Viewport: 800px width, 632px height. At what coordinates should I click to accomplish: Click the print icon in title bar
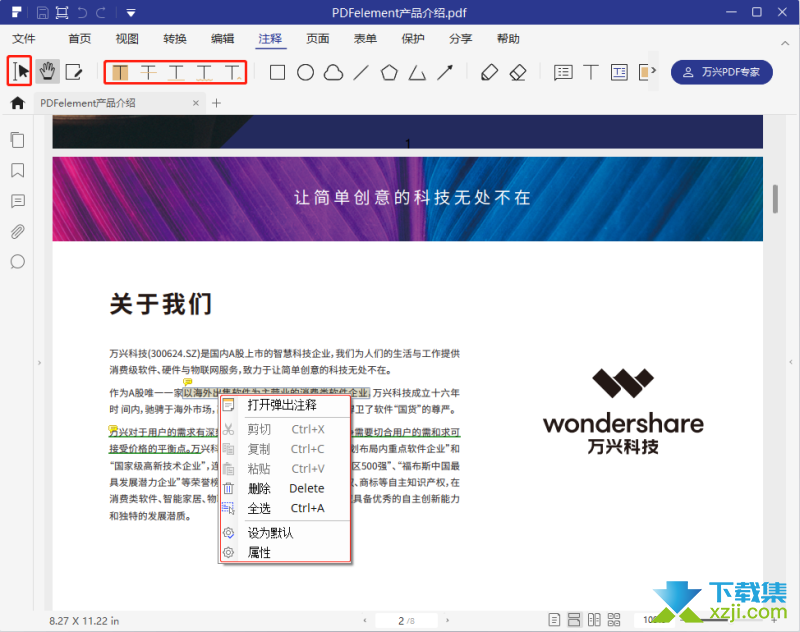tap(62, 13)
